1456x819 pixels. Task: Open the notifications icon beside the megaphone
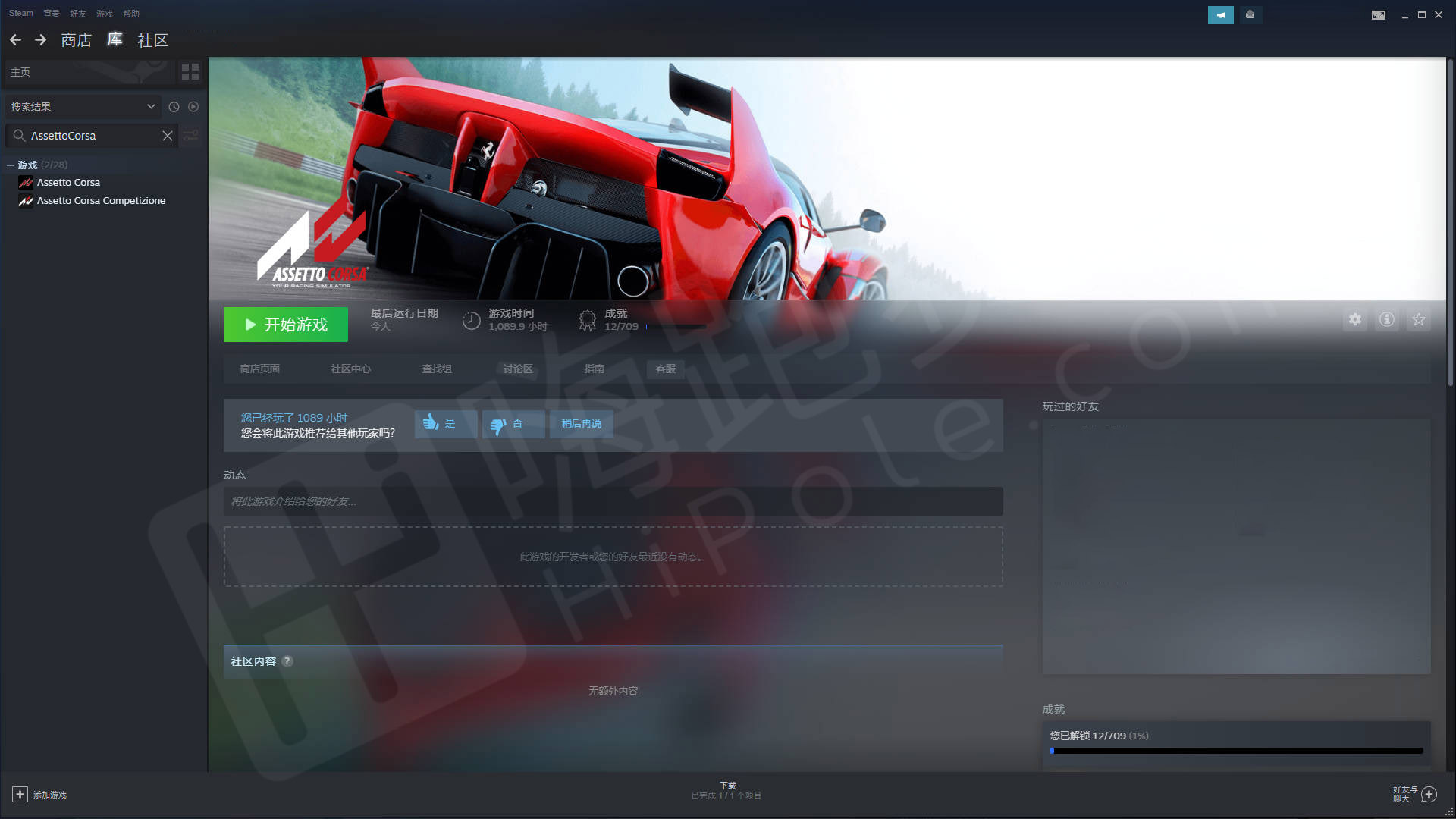1250,14
